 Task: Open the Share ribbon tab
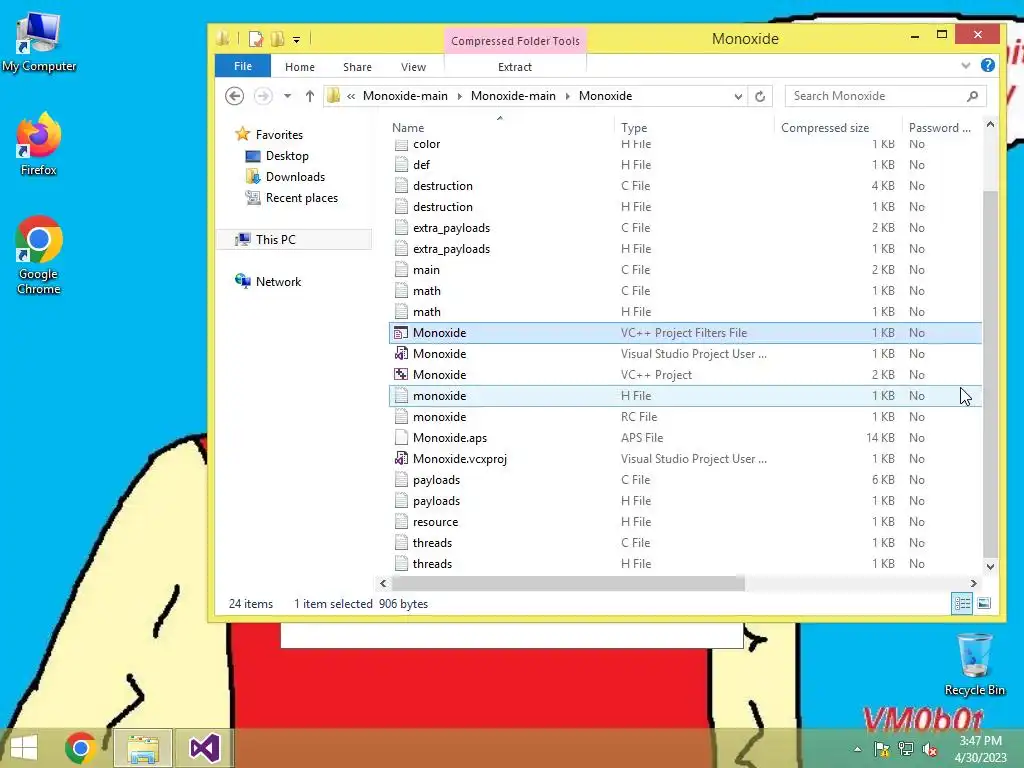coord(357,67)
